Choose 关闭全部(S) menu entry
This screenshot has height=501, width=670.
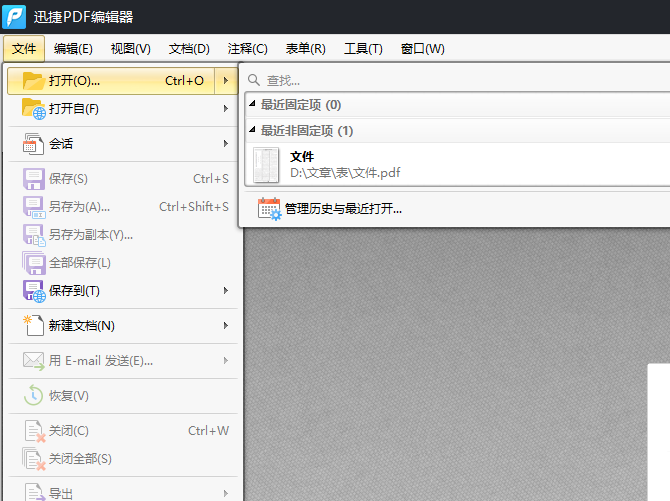[x=123, y=459]
